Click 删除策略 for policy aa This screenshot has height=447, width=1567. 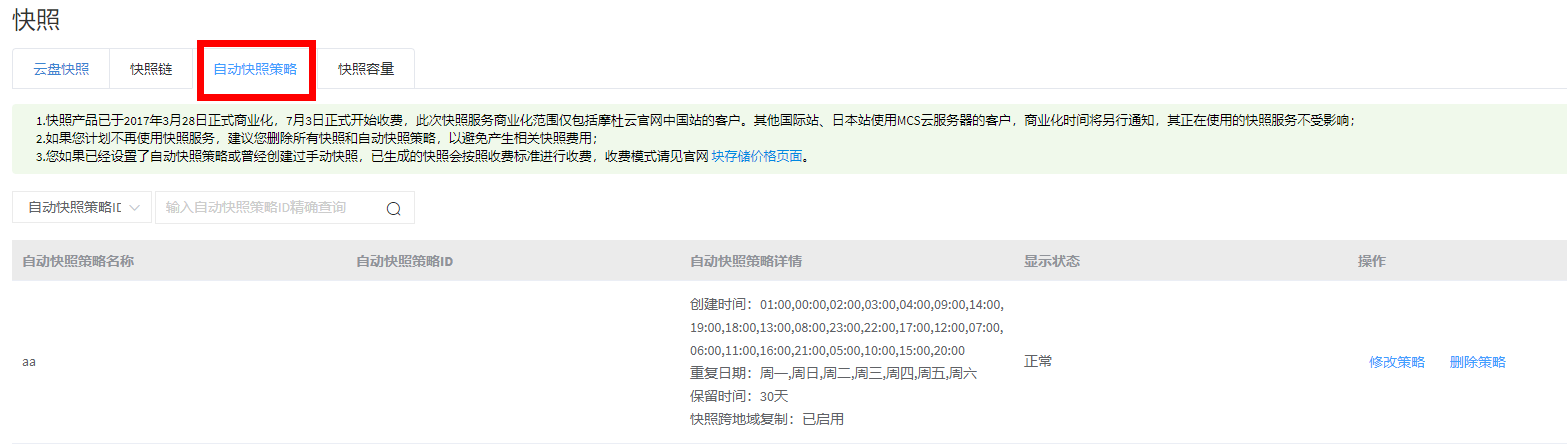[1477, 362]
